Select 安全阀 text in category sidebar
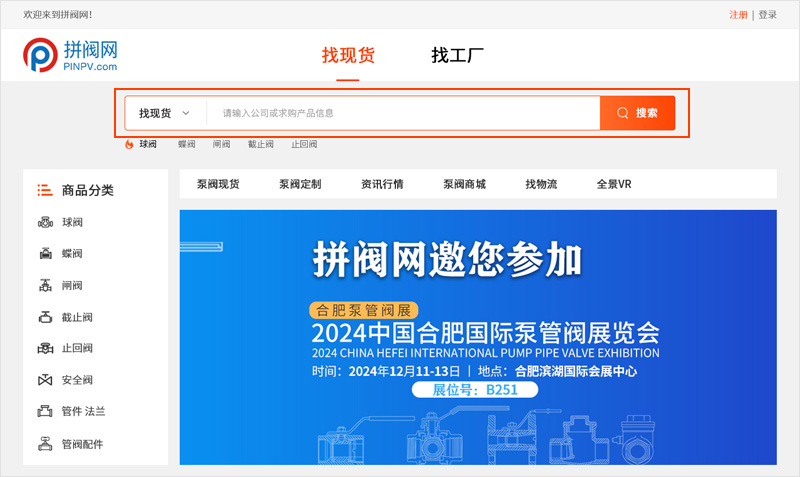The width and height of the screenshot is (800, 477). click(77, 380)
